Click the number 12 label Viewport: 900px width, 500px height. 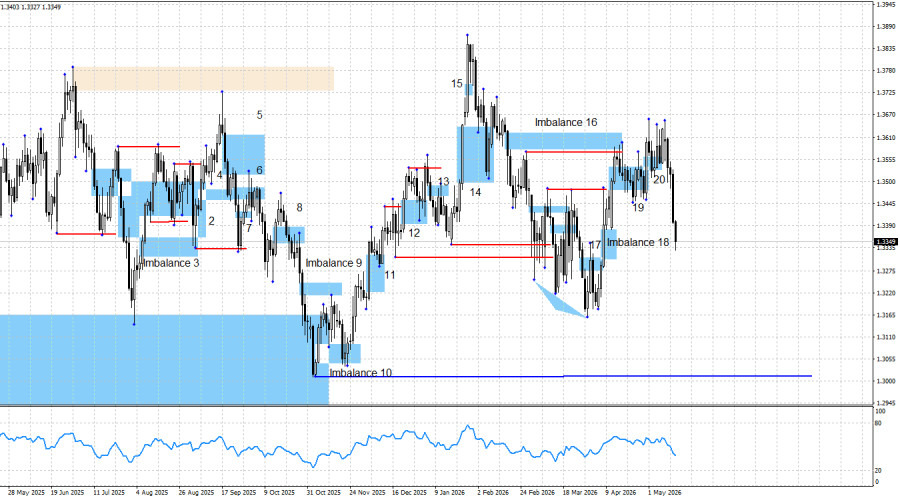(414, 233)
